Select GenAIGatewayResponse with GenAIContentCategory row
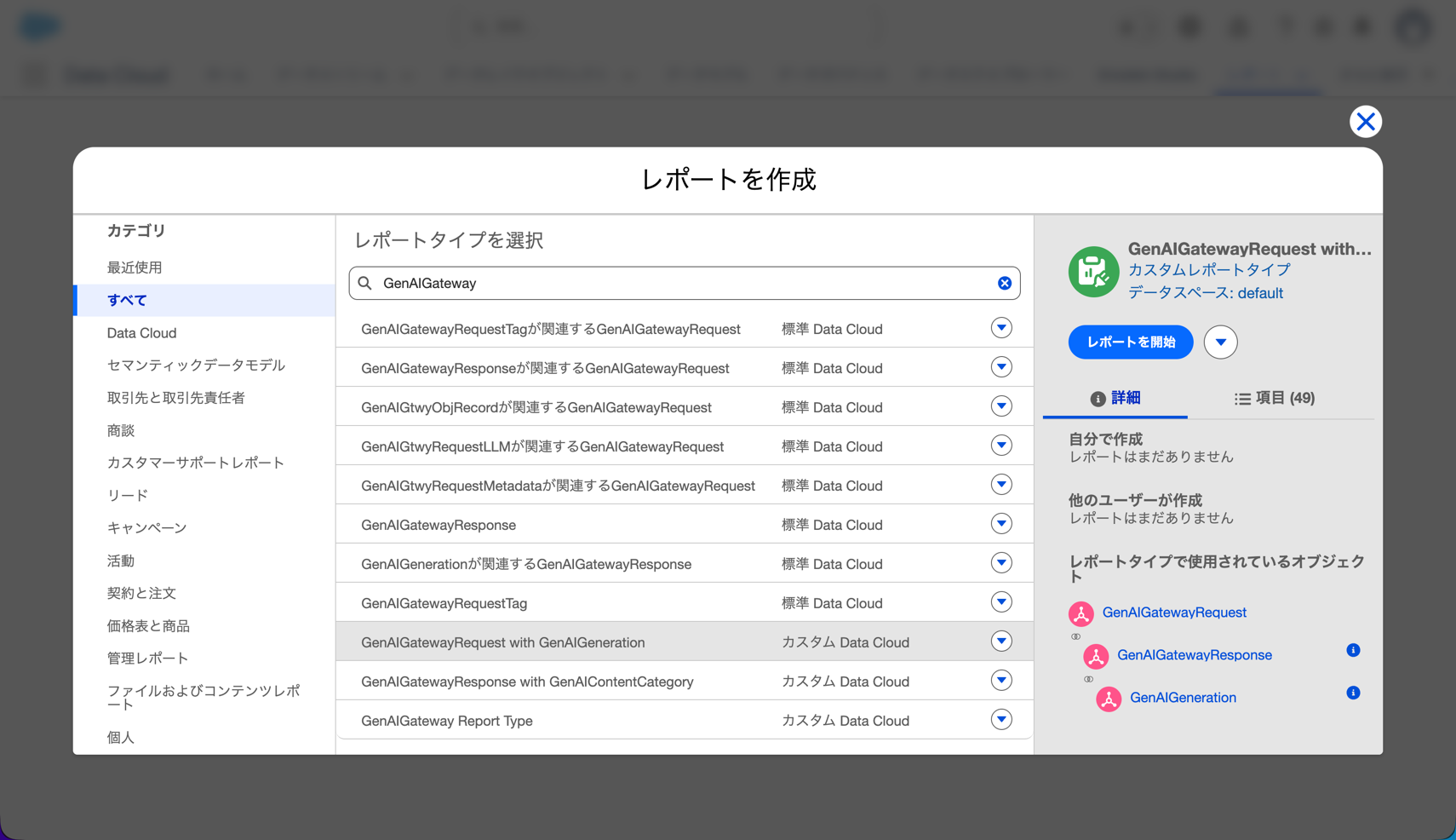 (527, 682)
